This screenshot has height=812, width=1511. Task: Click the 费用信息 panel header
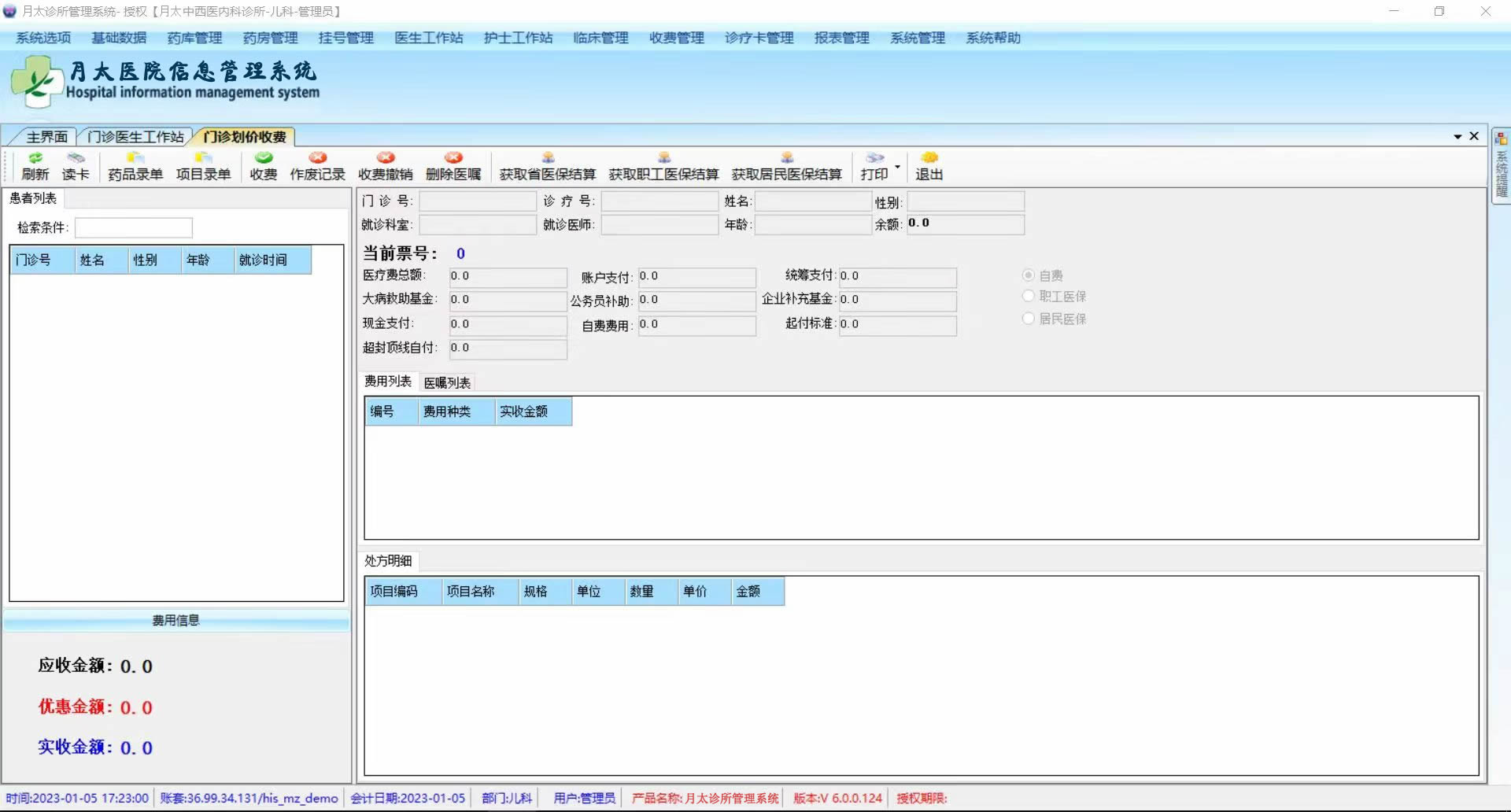(x=176, y=621)
